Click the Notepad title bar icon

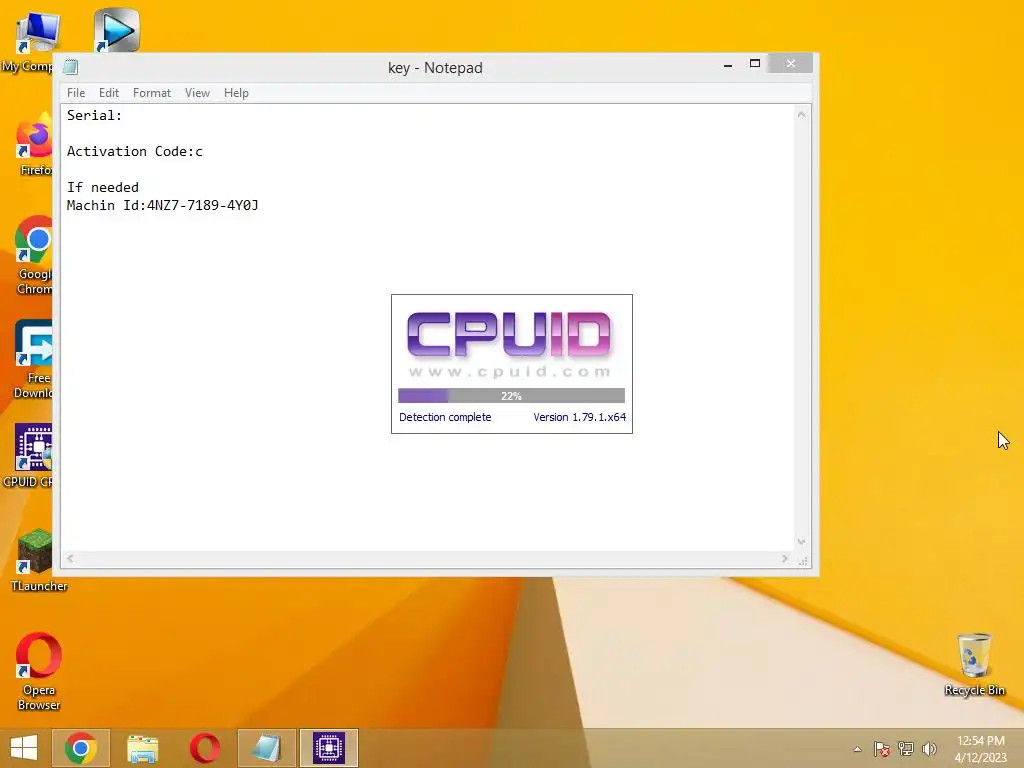tap(71, 67)
